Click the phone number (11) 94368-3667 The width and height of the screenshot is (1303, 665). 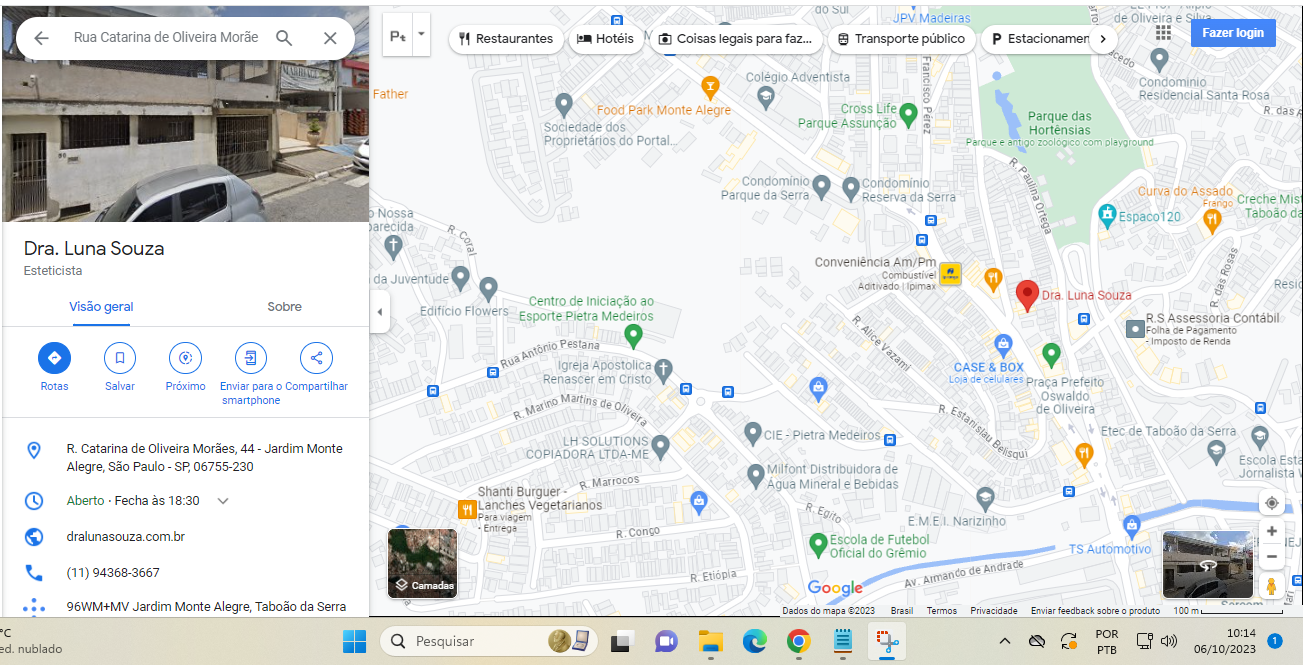coord(113,573)
